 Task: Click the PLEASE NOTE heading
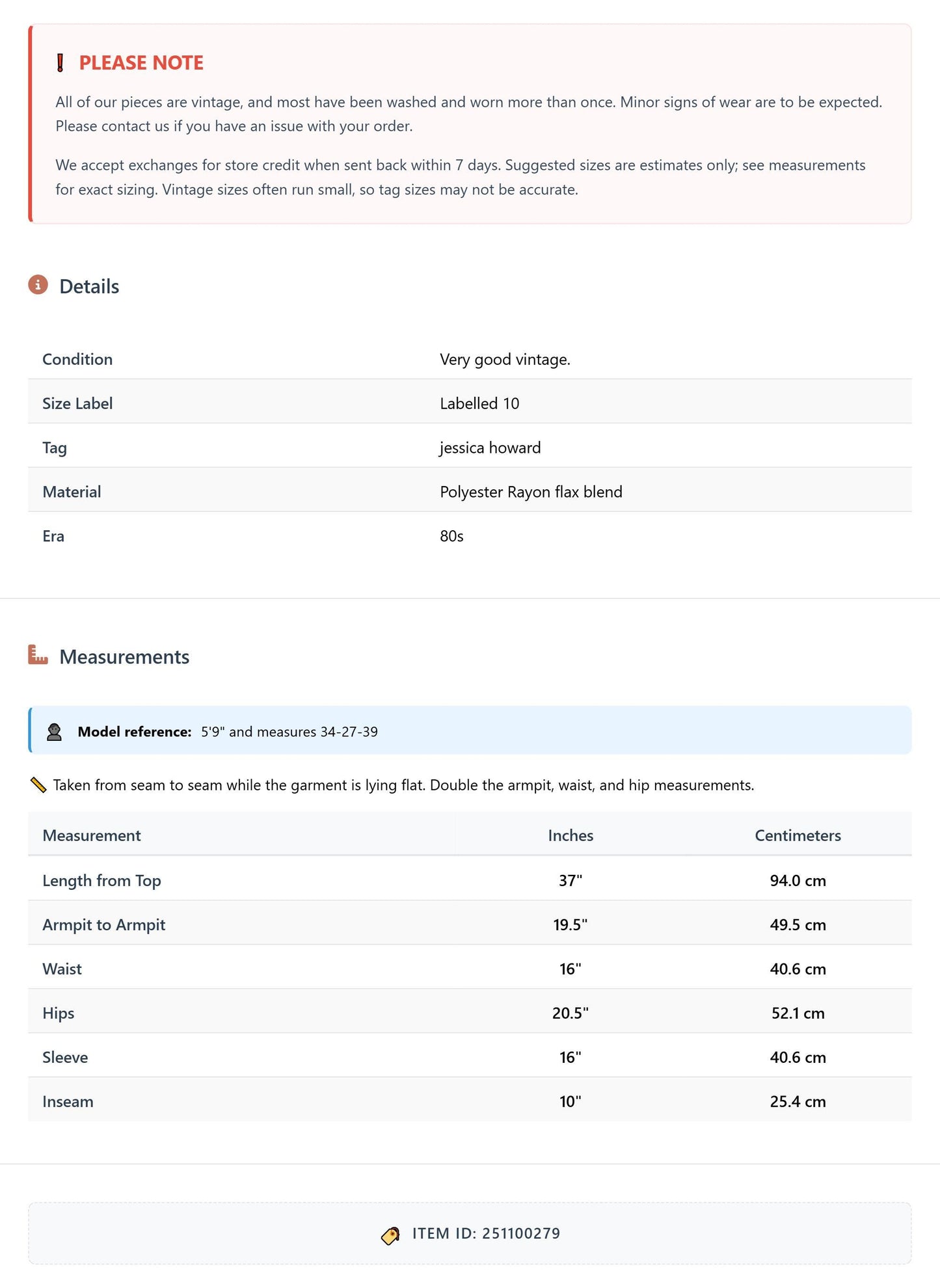click(x=141, y=63)
